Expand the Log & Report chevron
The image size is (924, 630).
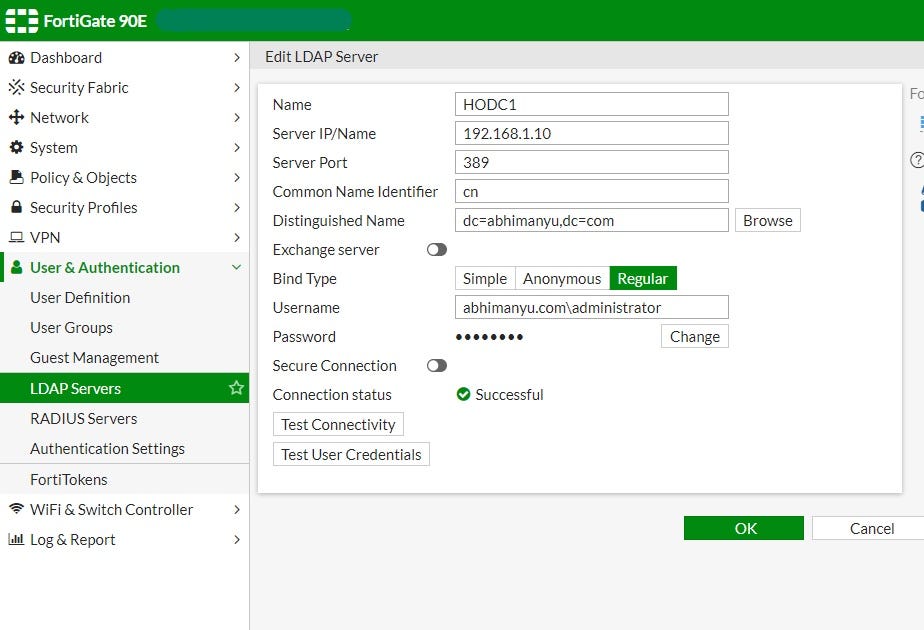236,540
